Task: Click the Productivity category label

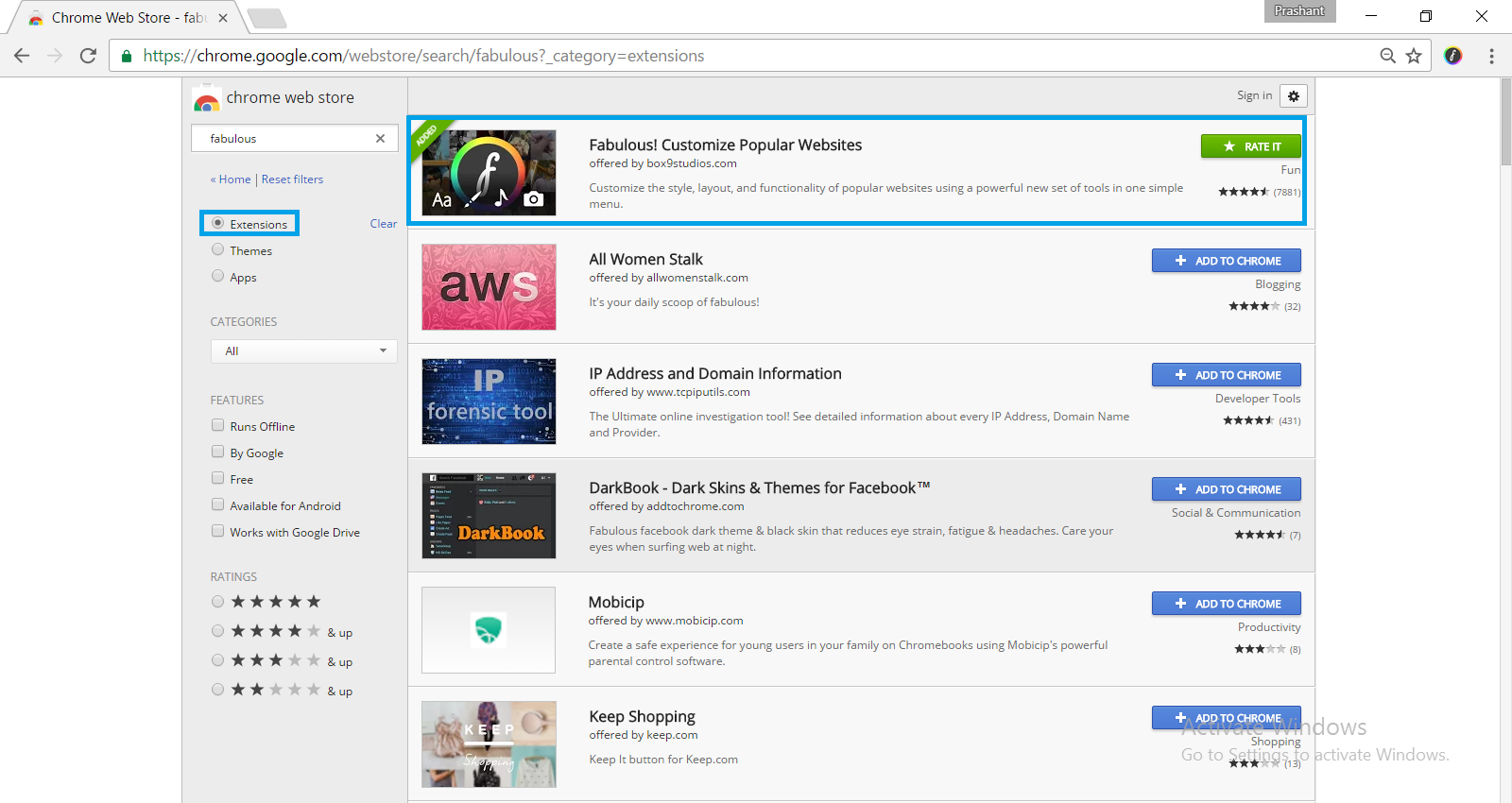Action: [x=1269, y=627]
